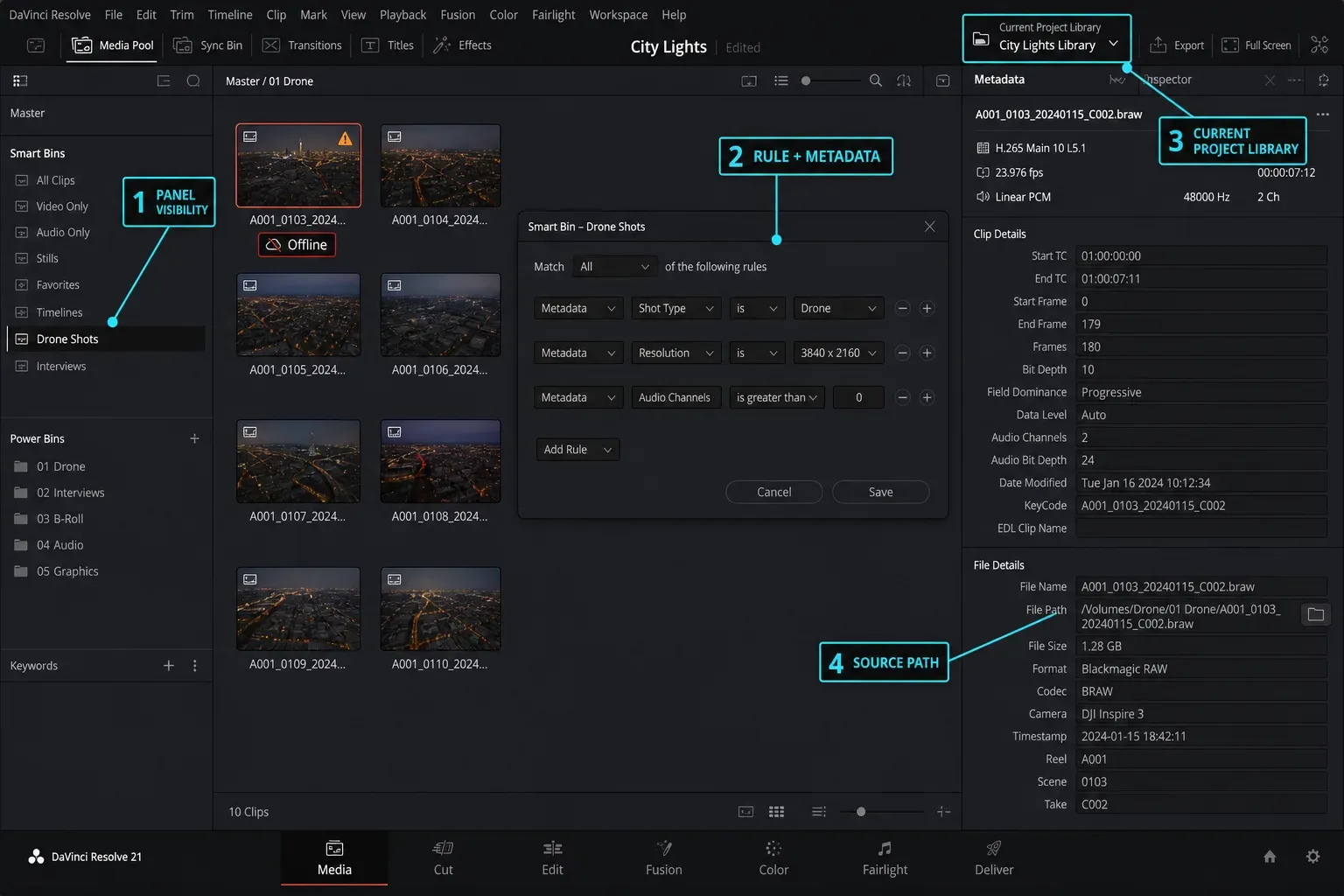Image resolution: width=1344 pixels, height=896 pixels.
Task: Select the Drone Shots smart bin
Action: [x=106, y=339]
